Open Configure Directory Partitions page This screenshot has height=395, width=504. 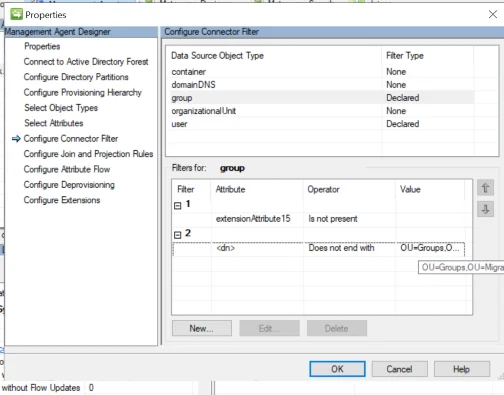click(x=76, y=77)
